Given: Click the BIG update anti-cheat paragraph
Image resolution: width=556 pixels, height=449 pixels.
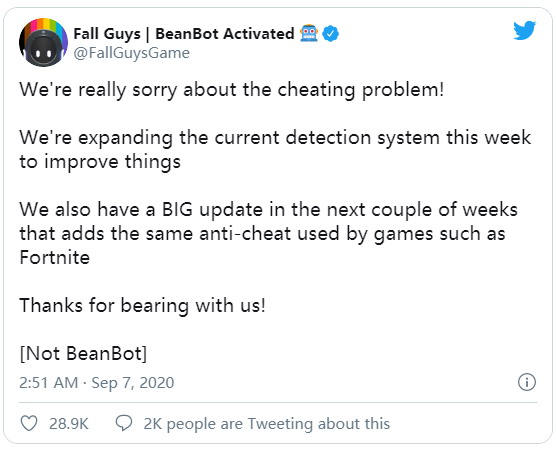Looking at the screenshot, I should click(268, 233).
